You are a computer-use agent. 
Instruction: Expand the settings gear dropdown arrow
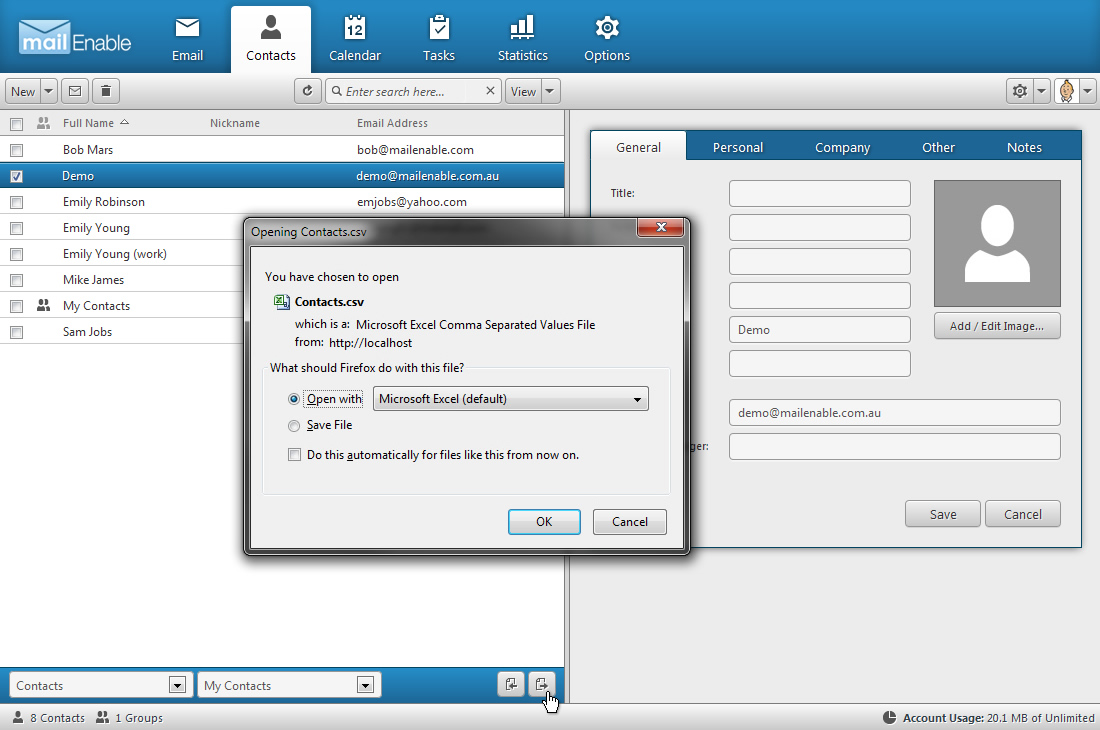pyautogui.click(x=1042, y=91)
